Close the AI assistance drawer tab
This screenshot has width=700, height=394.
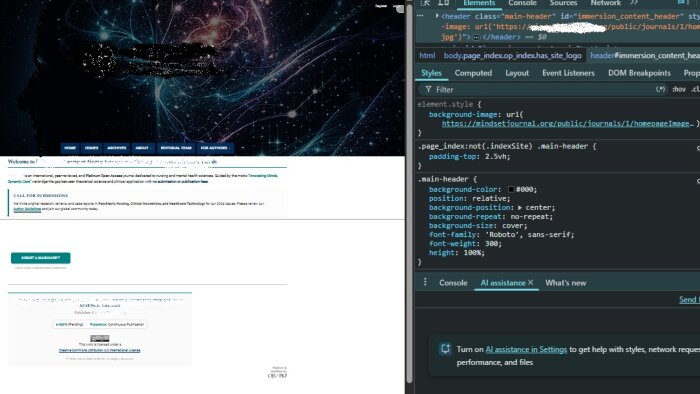(x=531, y=282)
